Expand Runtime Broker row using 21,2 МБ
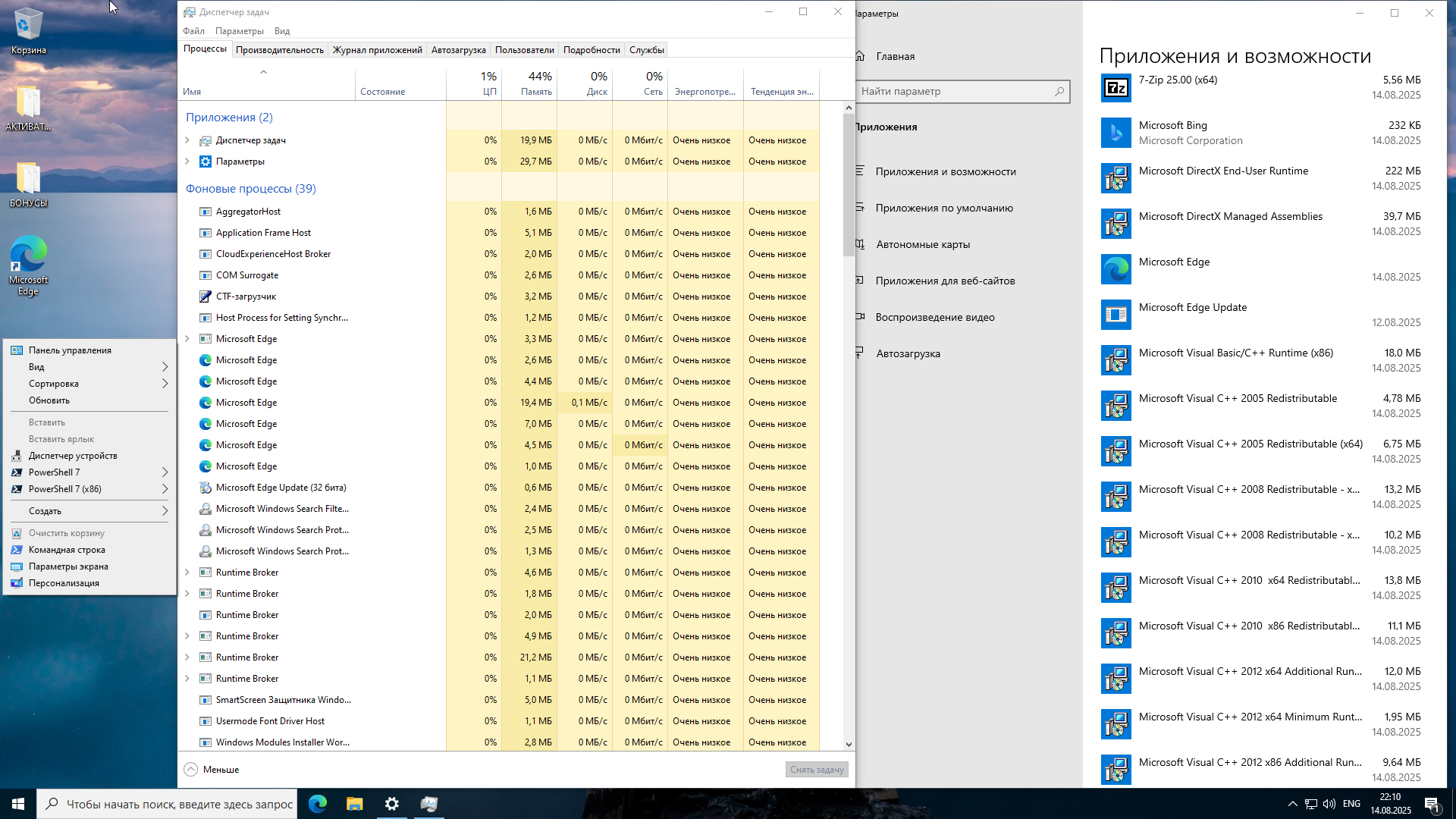 tap(187, 657)
